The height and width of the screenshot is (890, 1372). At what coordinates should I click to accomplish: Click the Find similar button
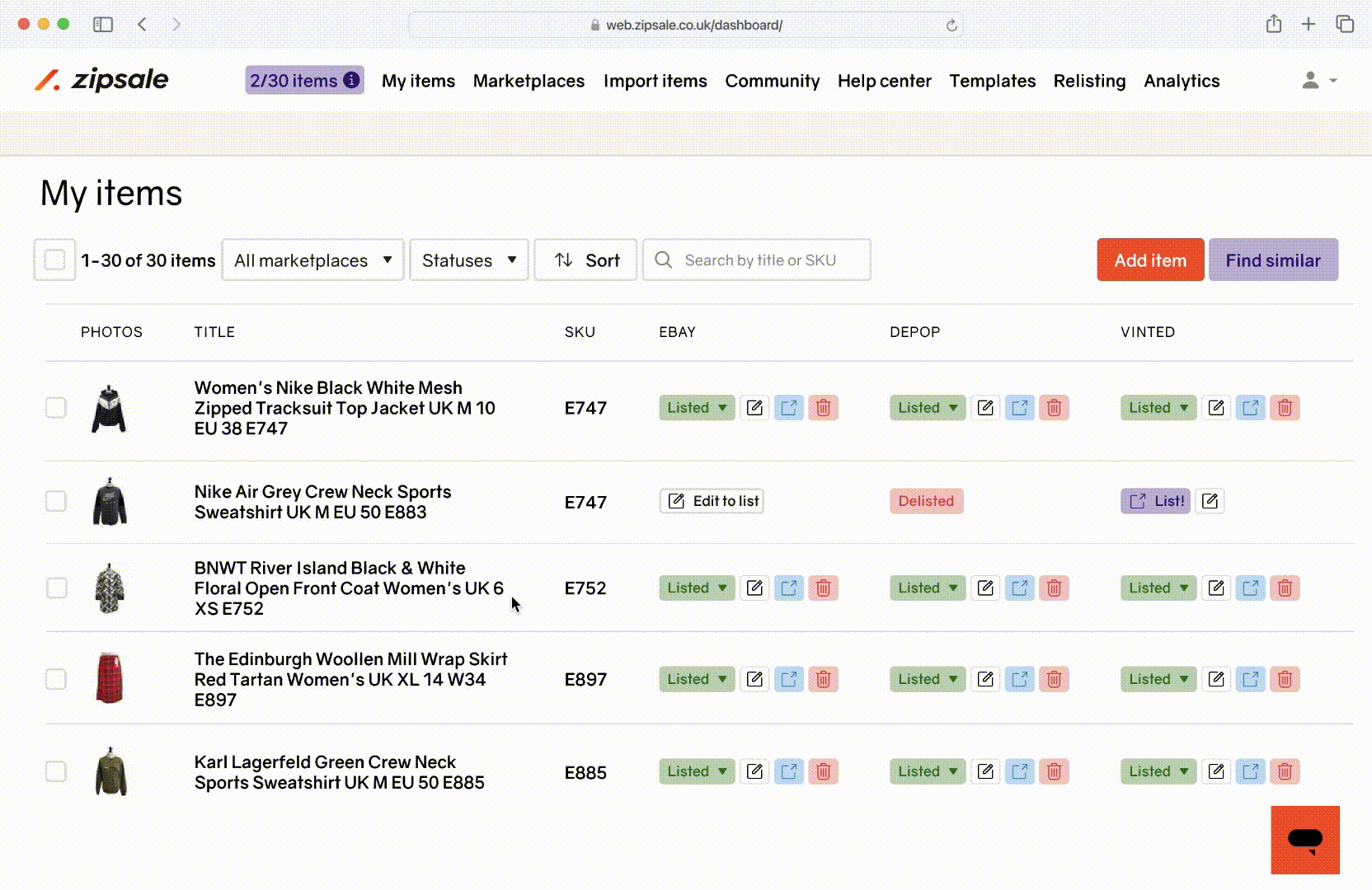click(1272, 260)
